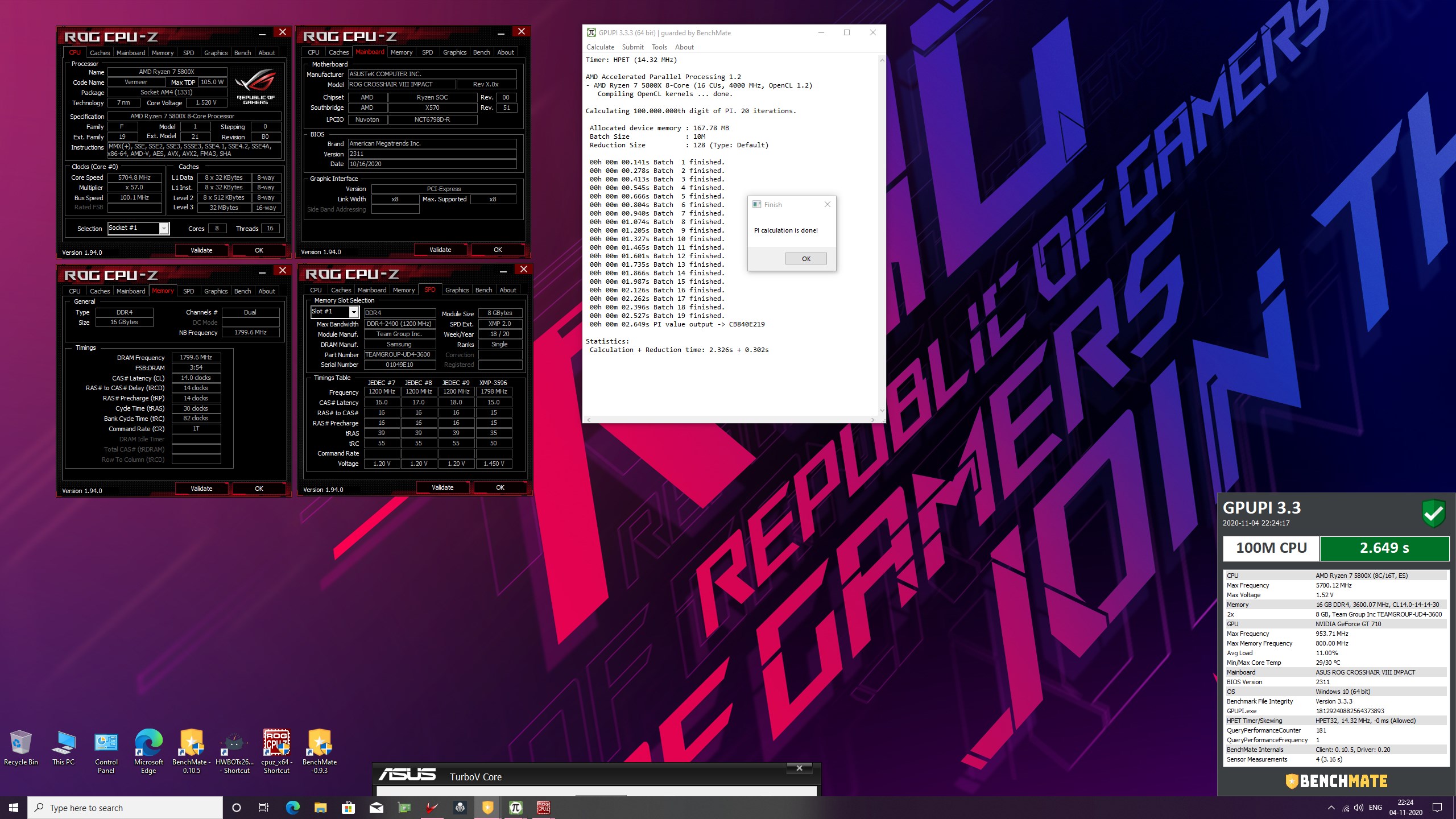
Task: Close the Finish dialog with its X
Action: pyautogui.click(x=828, y=204)
